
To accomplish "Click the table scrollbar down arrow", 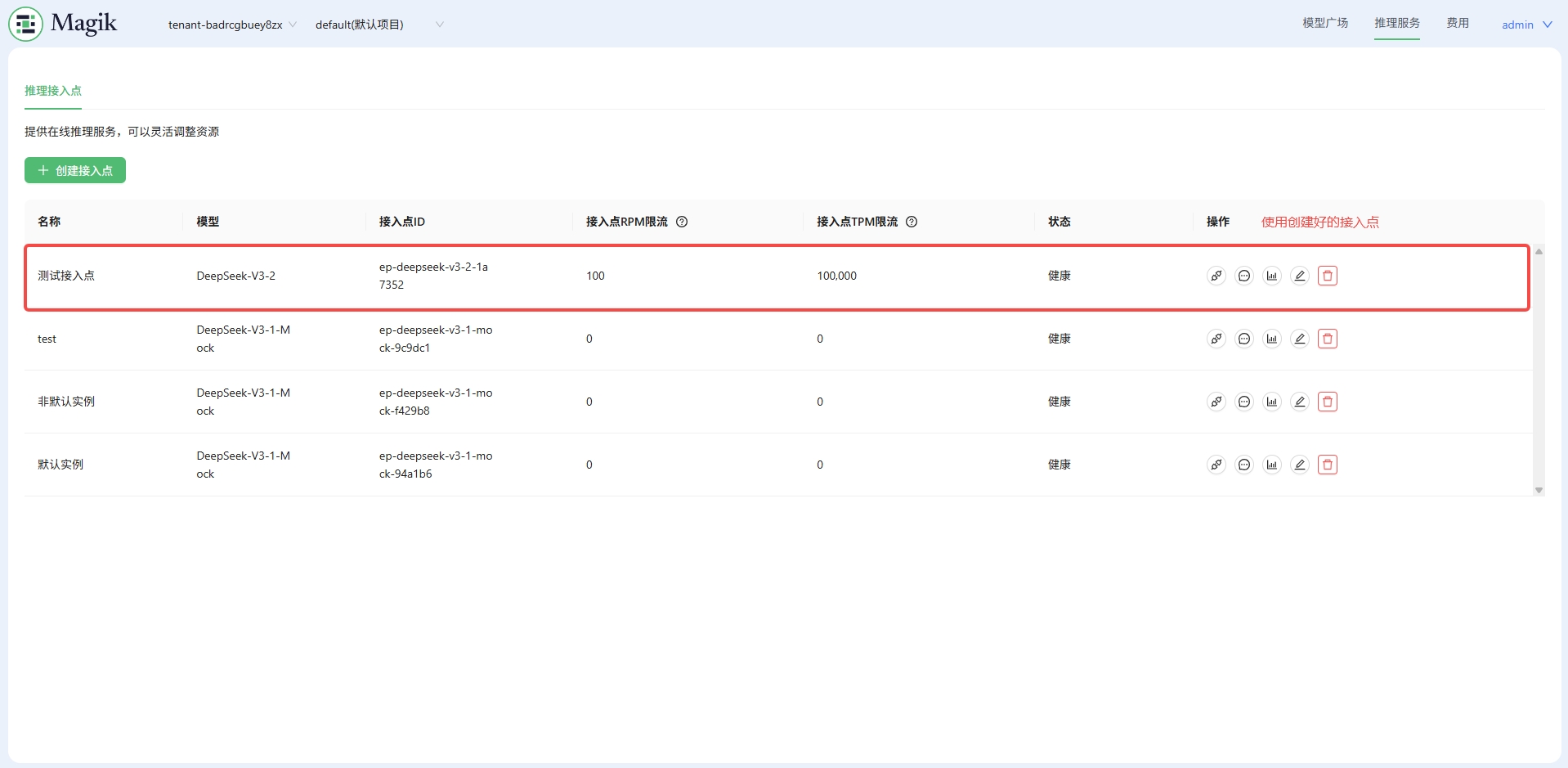I will click(x=1539, y=490).
